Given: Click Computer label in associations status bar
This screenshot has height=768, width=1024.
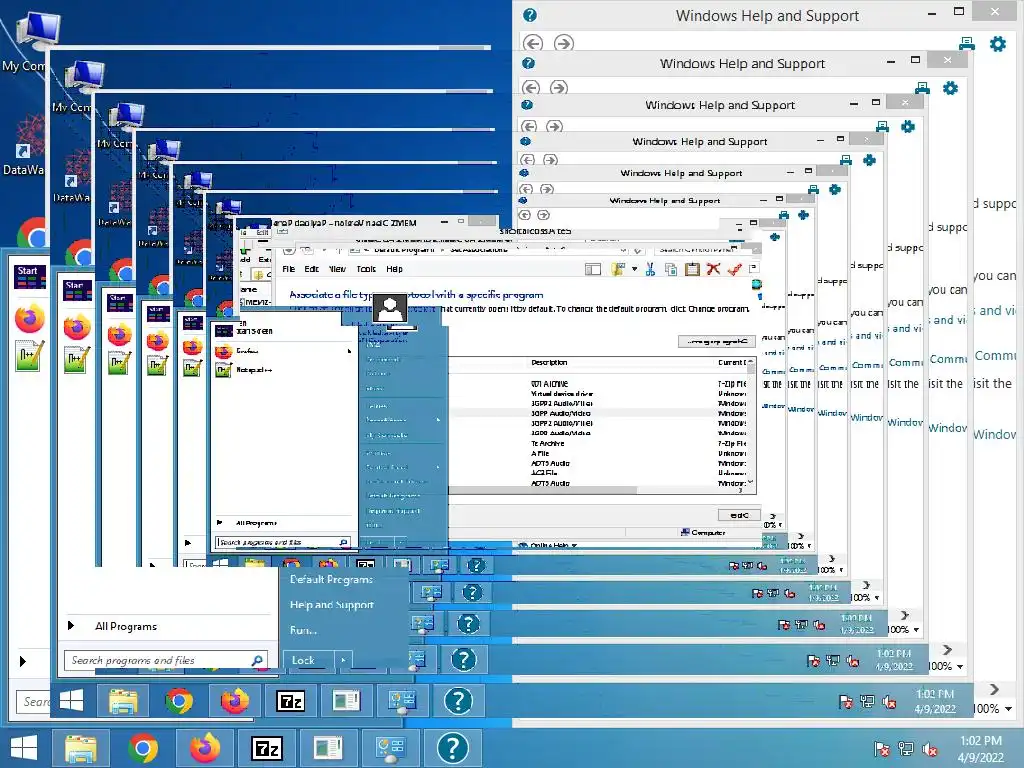Looking at the screenshot, I should (x=703, y=533).
